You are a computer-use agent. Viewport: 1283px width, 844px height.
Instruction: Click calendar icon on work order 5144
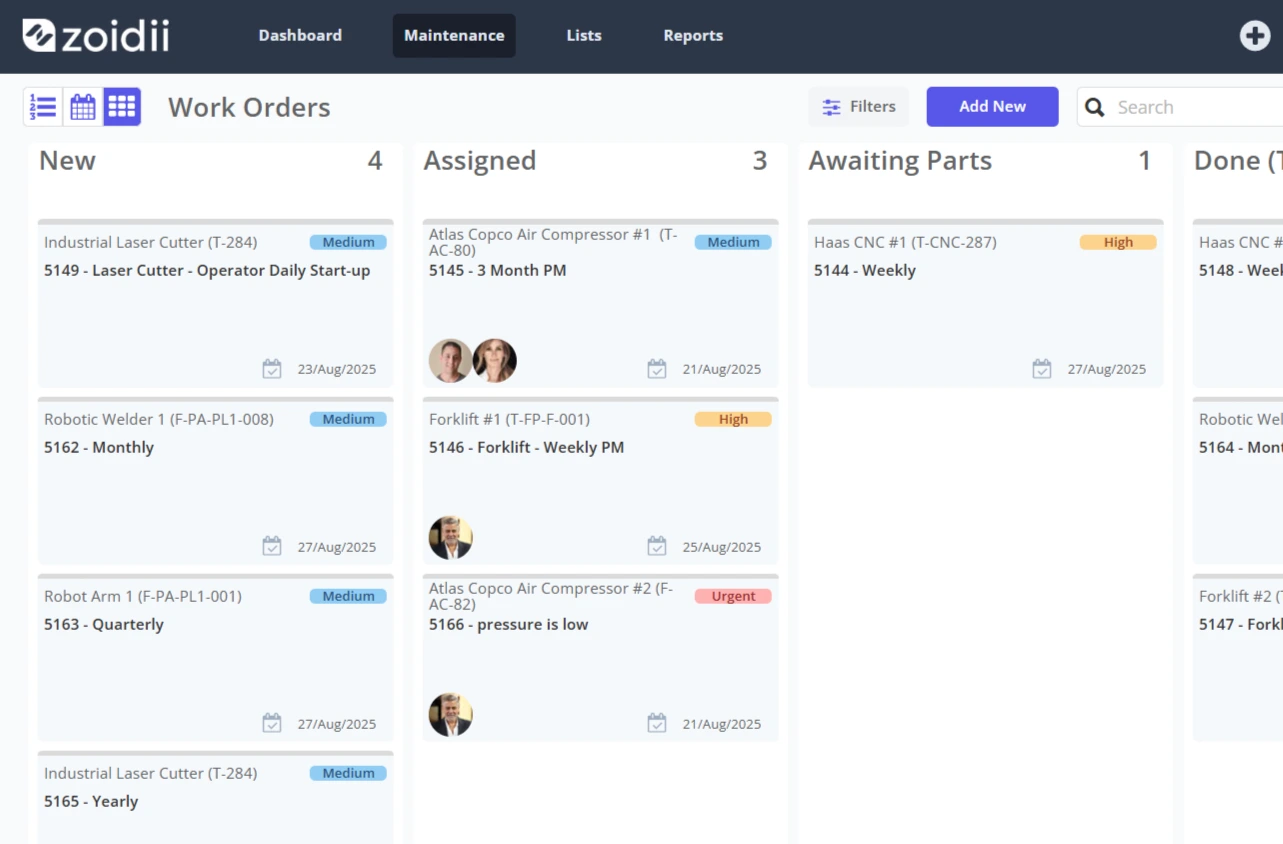click(1042, 369)
